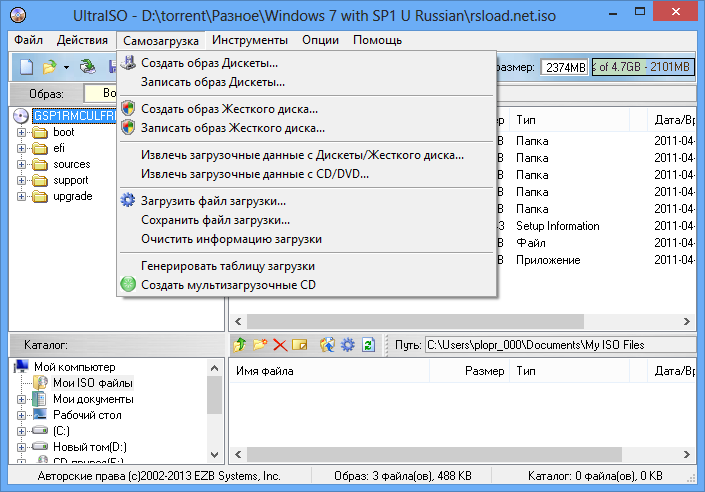The image size is (705, 492).
Task: Expand the efi folder node
Action: coord(21,148)
